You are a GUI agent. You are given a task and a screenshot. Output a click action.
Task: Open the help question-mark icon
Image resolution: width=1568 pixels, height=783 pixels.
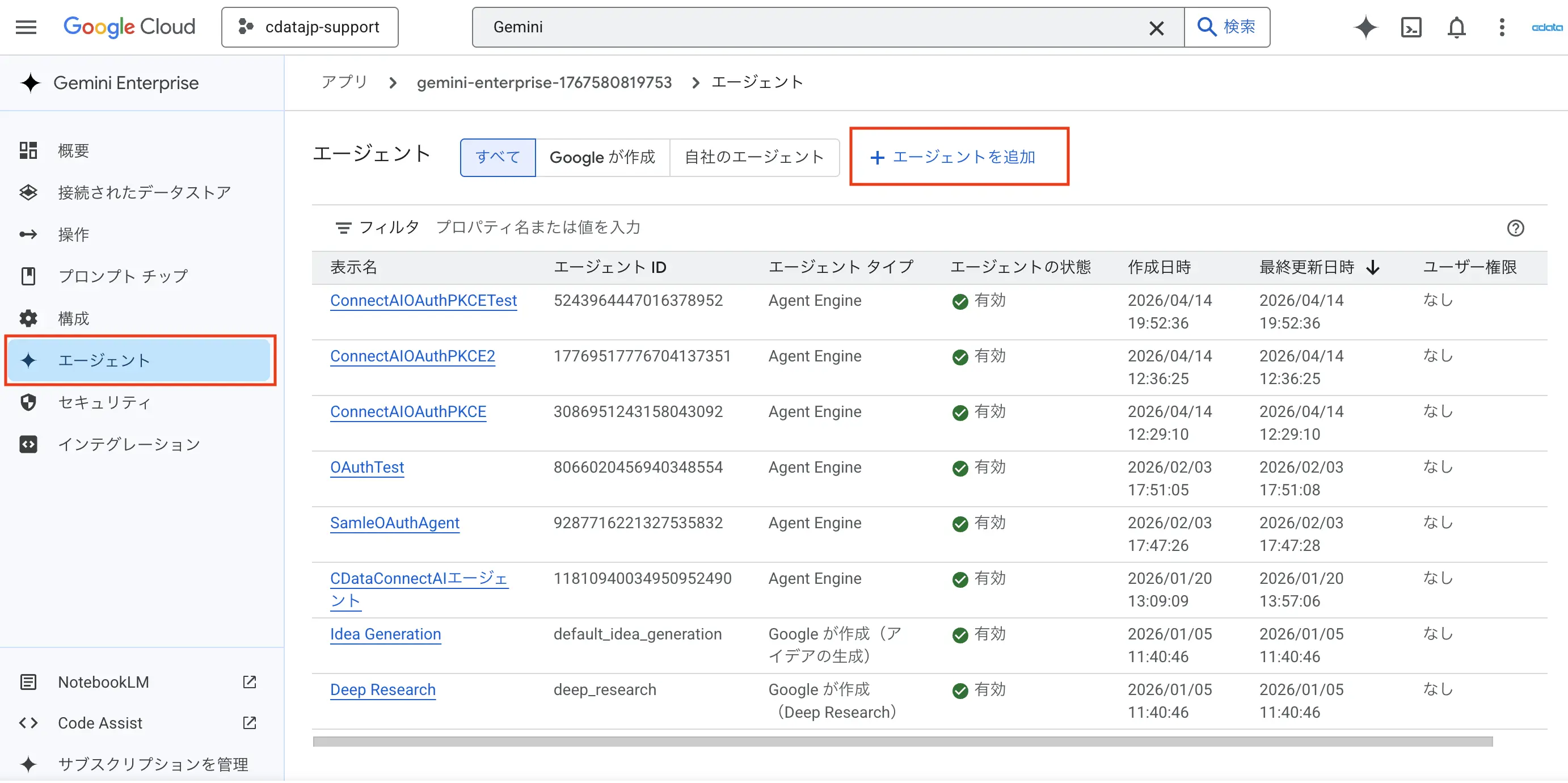point(1516,228)
